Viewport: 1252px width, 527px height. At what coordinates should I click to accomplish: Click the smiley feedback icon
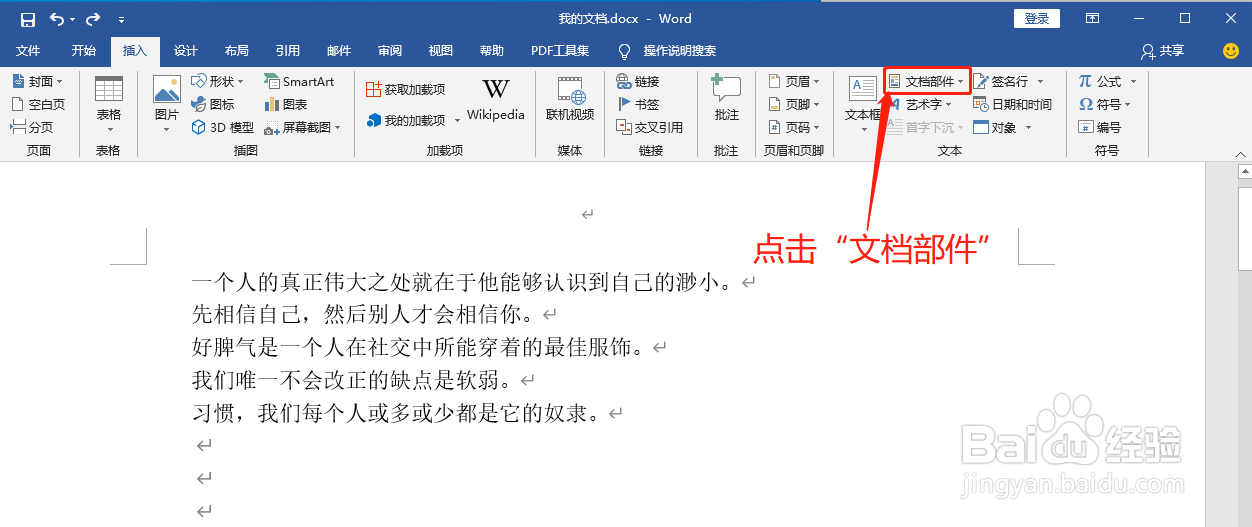pos(1231,50)
